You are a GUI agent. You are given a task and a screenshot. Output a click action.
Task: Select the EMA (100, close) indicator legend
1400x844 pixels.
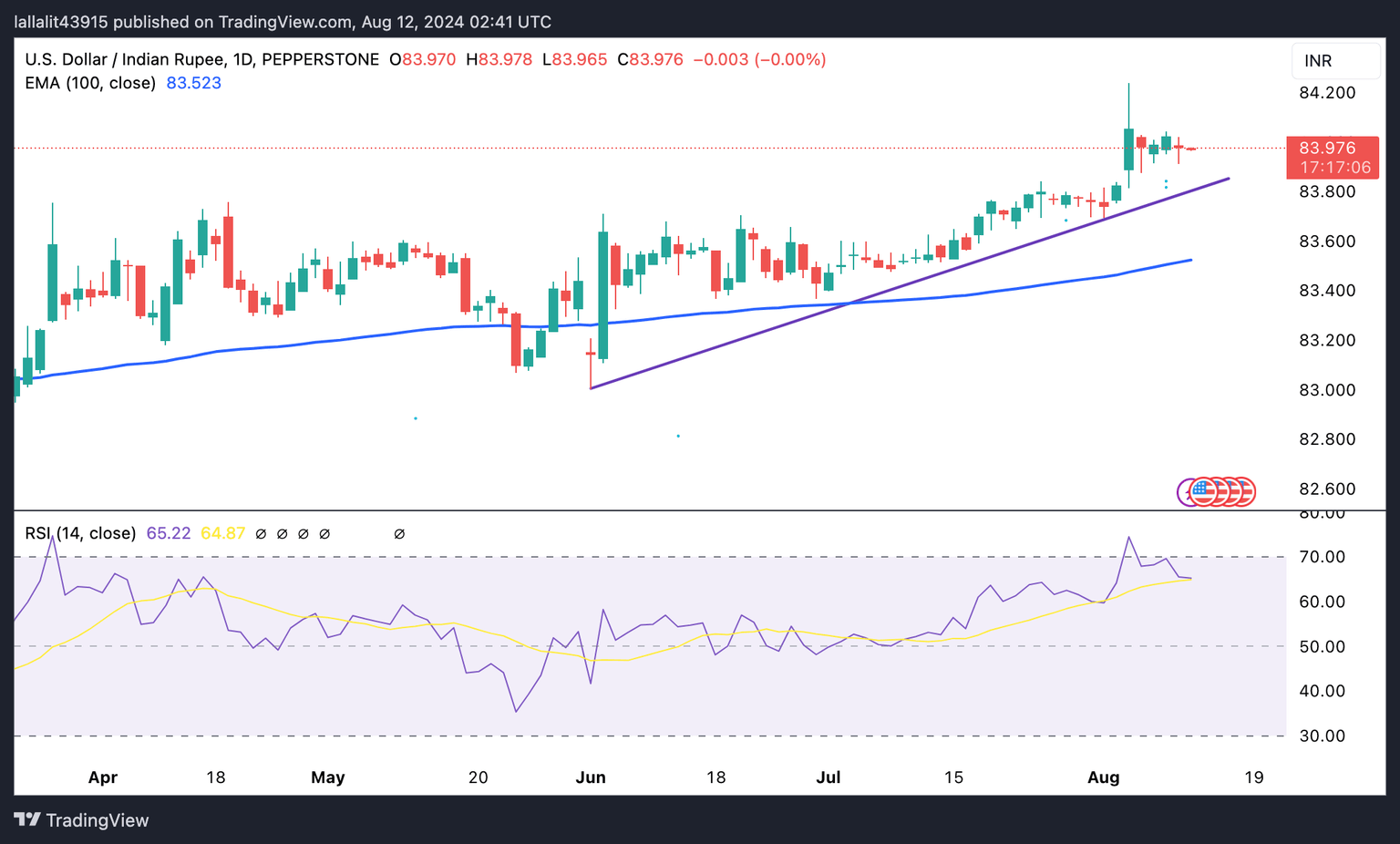pos(90,83)
